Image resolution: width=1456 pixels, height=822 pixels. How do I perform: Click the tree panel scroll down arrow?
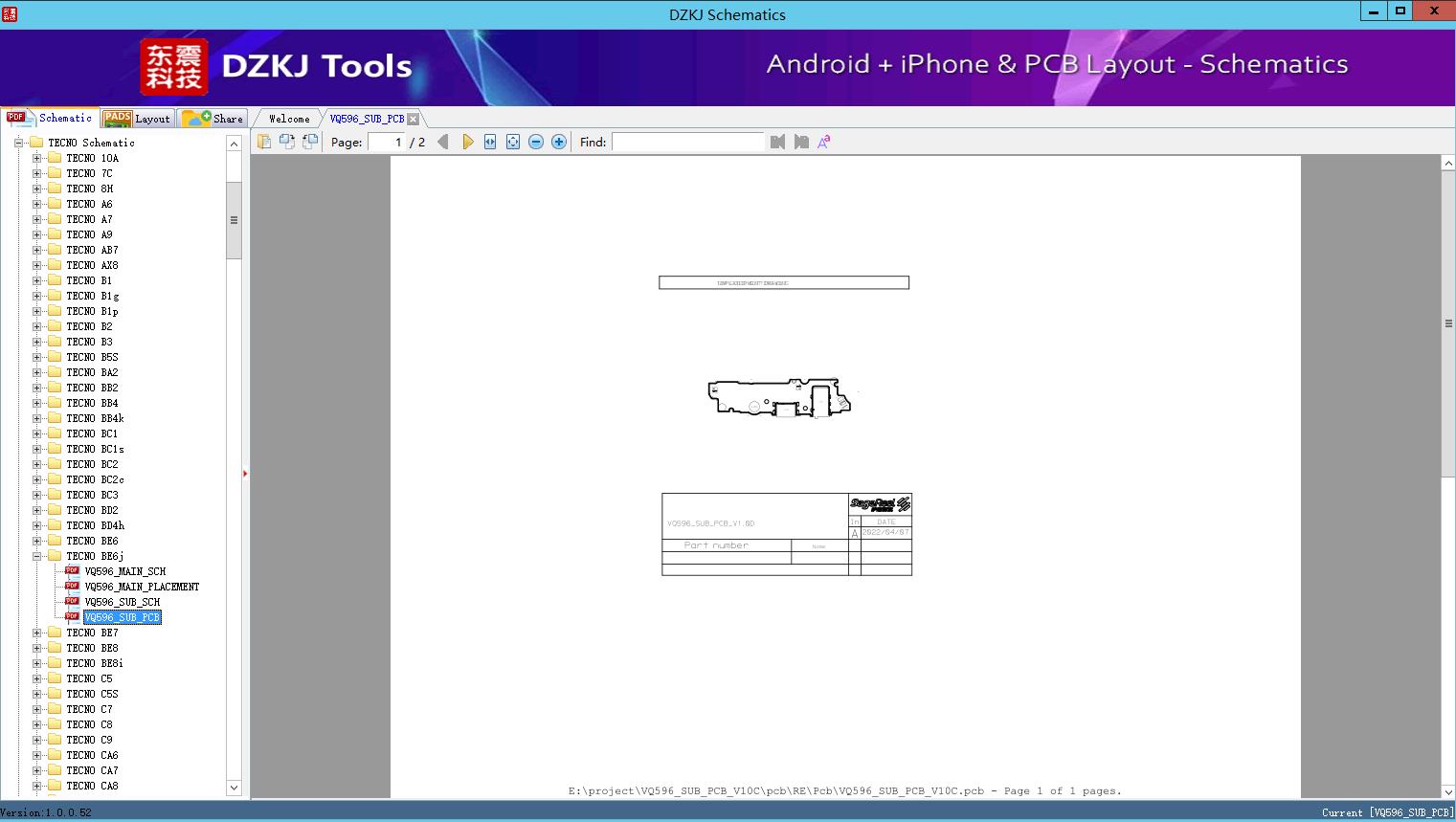click(234, 788)
